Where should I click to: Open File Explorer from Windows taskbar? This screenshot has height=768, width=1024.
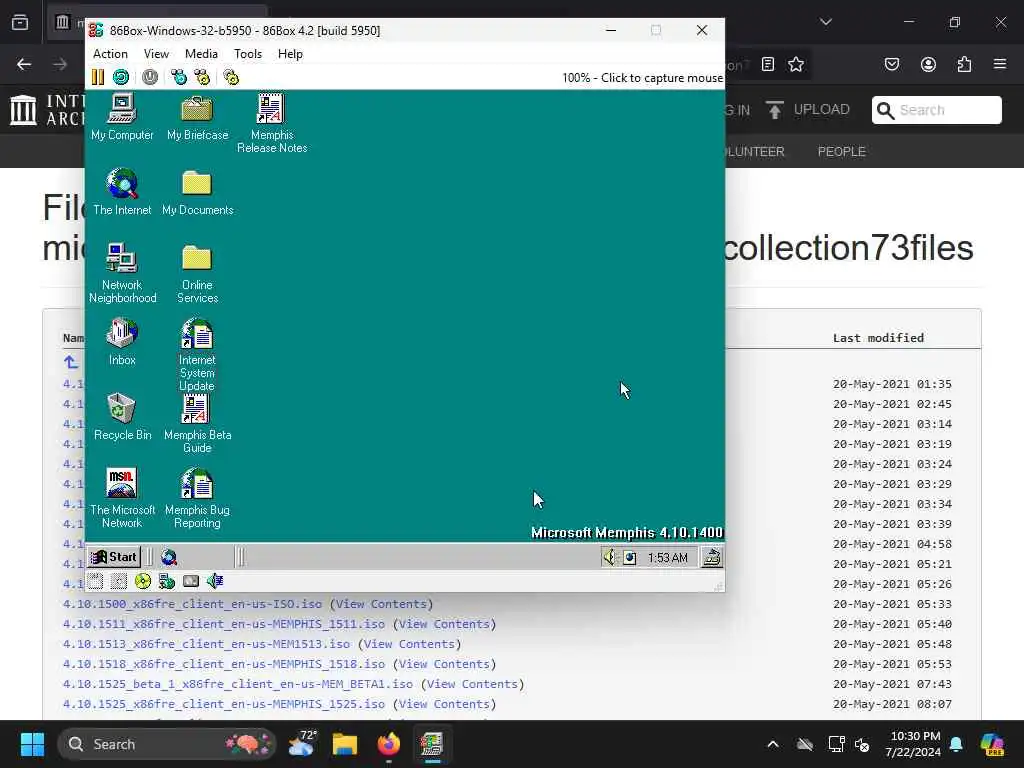coord(345,744)
